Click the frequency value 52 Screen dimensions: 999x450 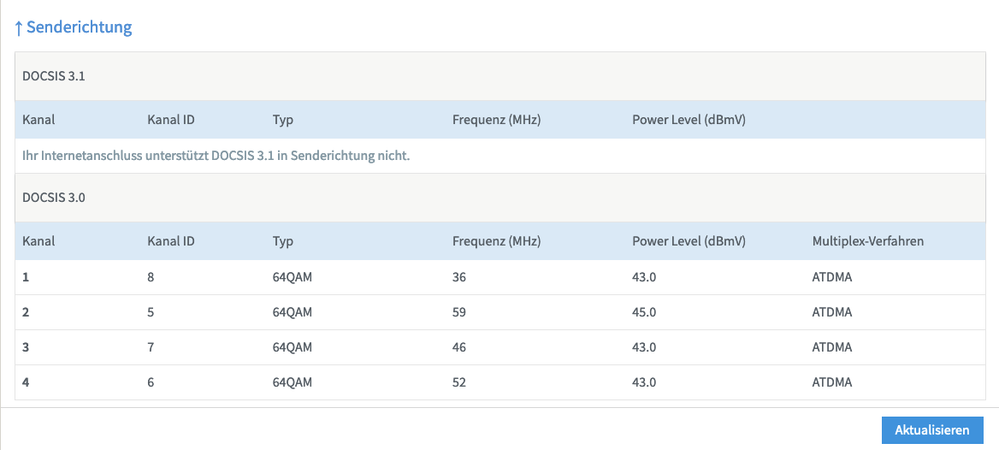460,382
